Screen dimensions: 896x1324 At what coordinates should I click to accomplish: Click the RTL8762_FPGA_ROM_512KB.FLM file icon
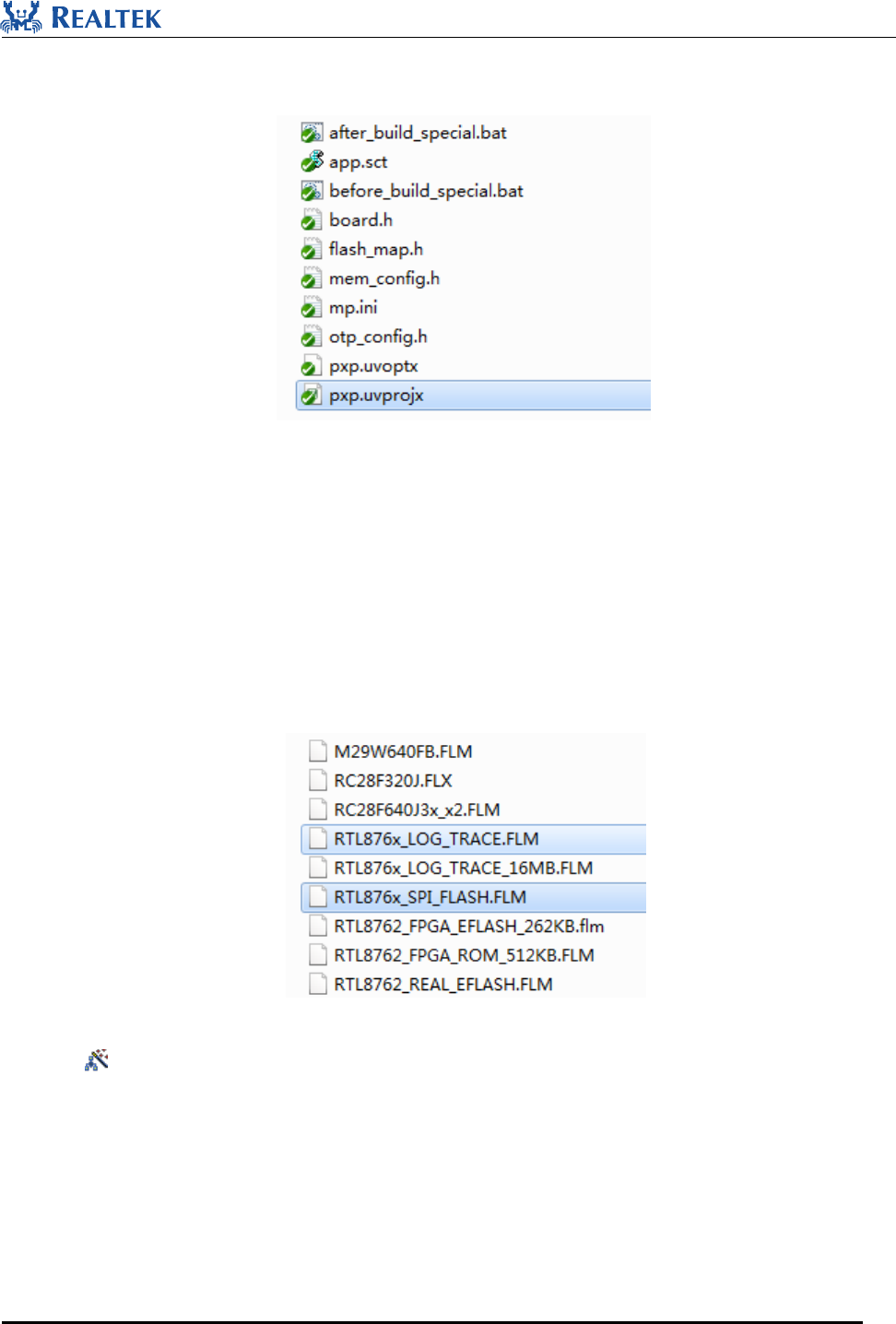pyautogui.click(x=318, y=955)
